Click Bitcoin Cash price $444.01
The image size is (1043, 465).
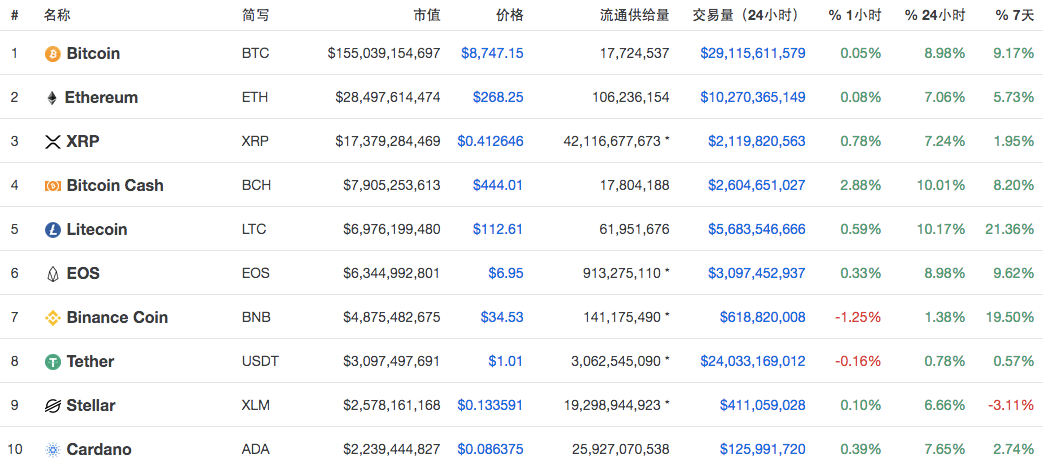[498, 185]
